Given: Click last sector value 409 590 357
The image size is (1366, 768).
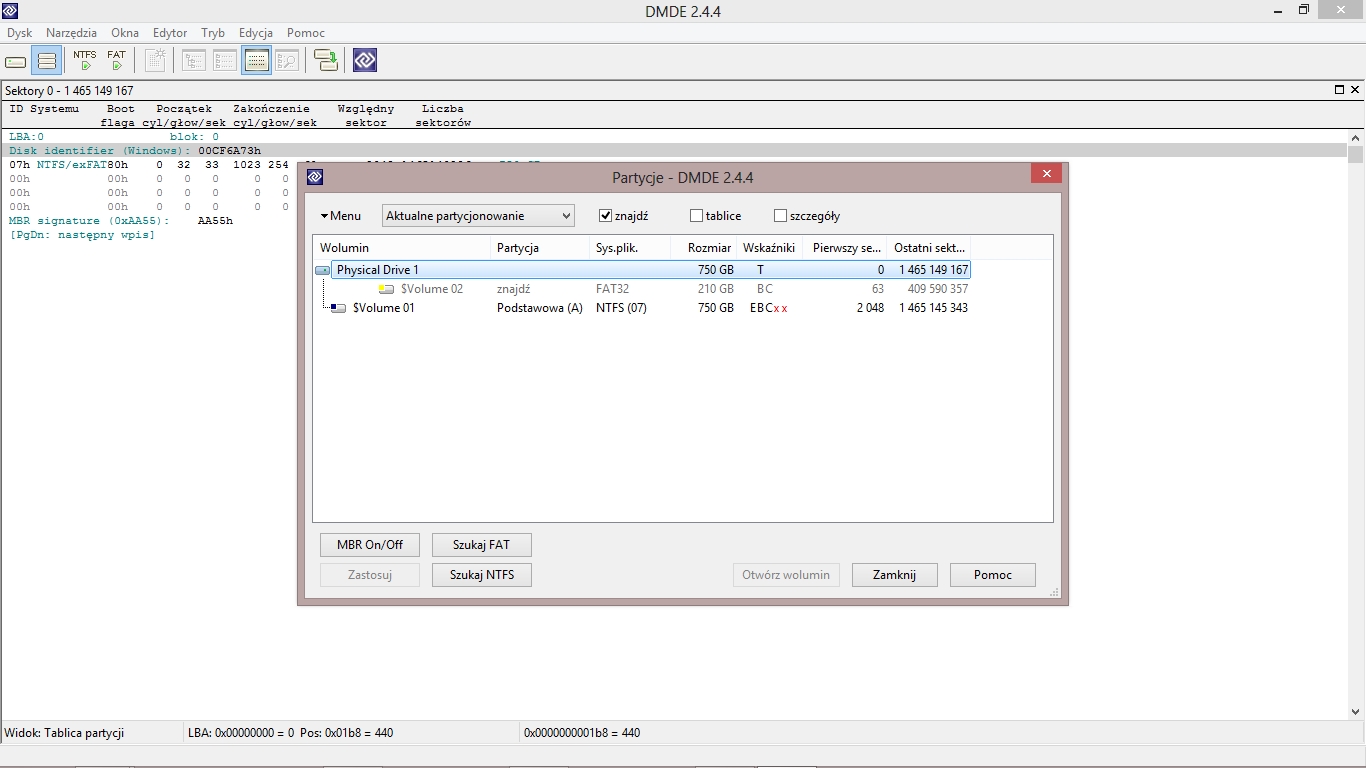Looking at the screenshot, I should (937, 289).
